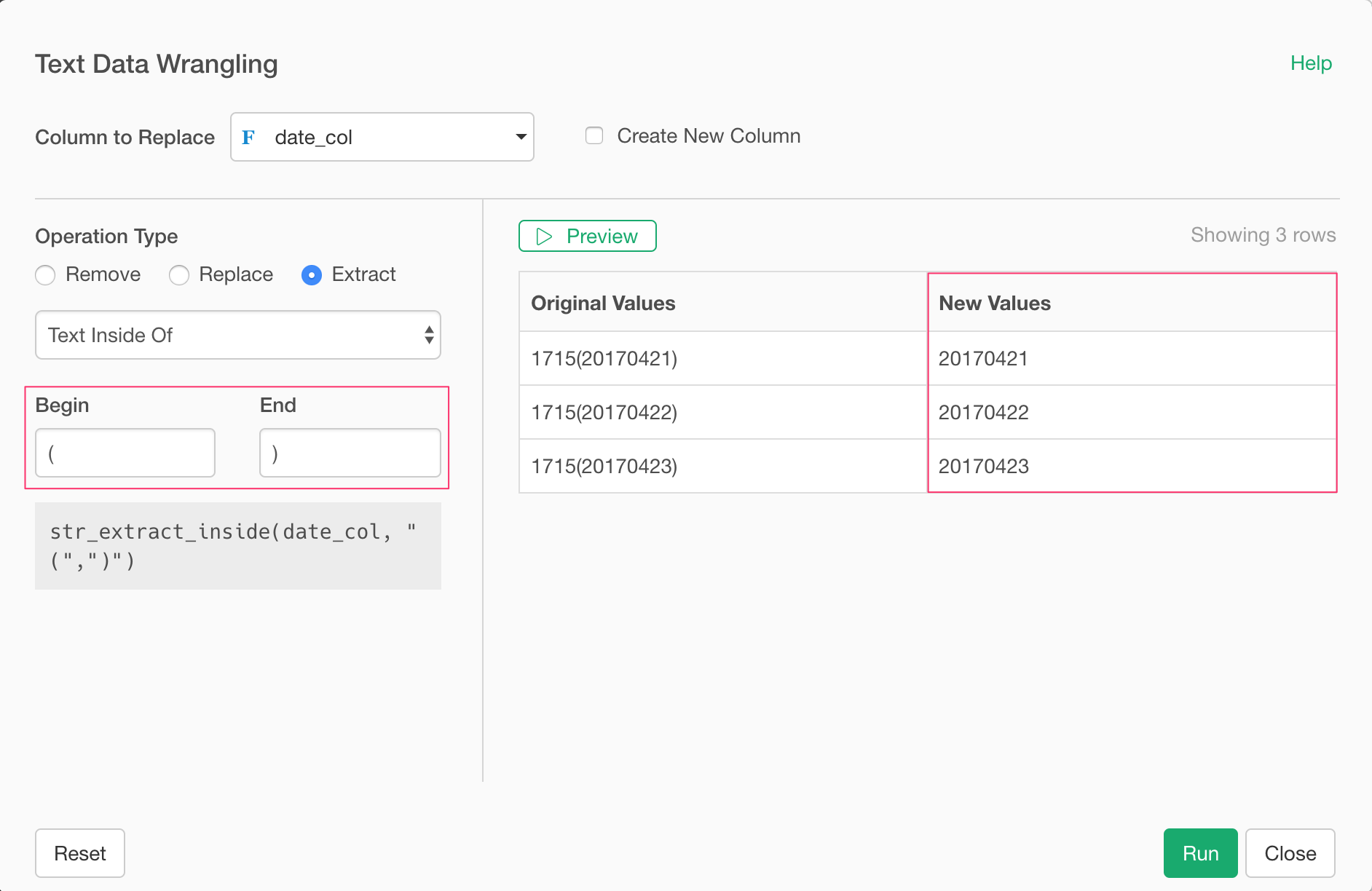Select the Replace operation radio button
The width and height of the screenshot is (1372, 891).
coord(179,275)
